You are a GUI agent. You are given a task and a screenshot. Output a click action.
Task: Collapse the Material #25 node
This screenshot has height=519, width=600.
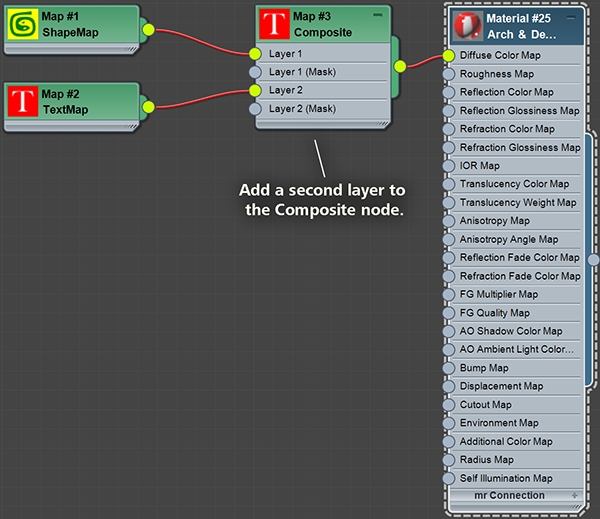(x=571, y=18)
